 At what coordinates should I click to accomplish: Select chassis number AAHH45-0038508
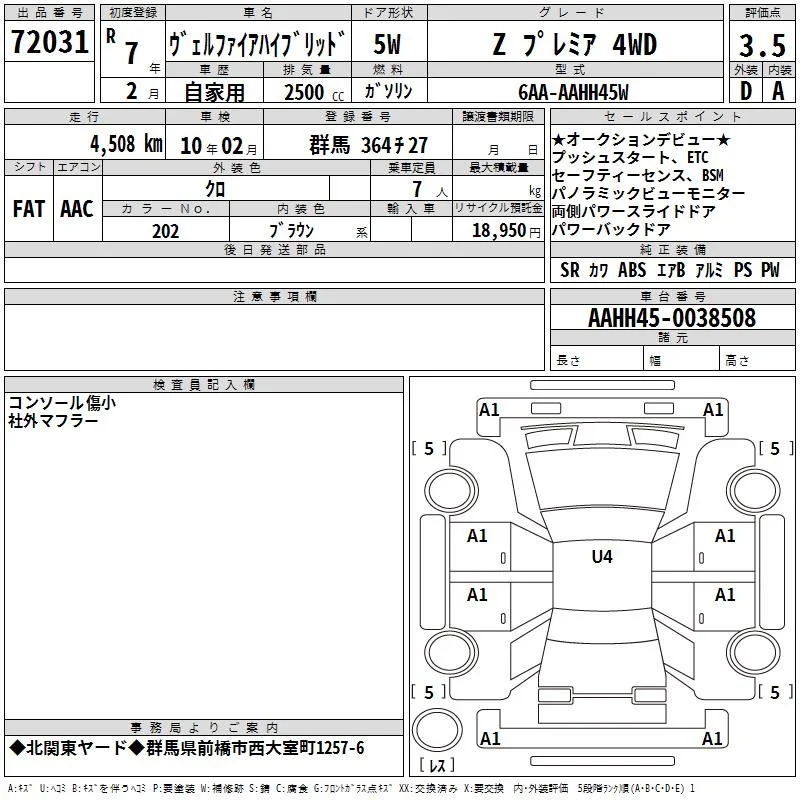[672, 318]
